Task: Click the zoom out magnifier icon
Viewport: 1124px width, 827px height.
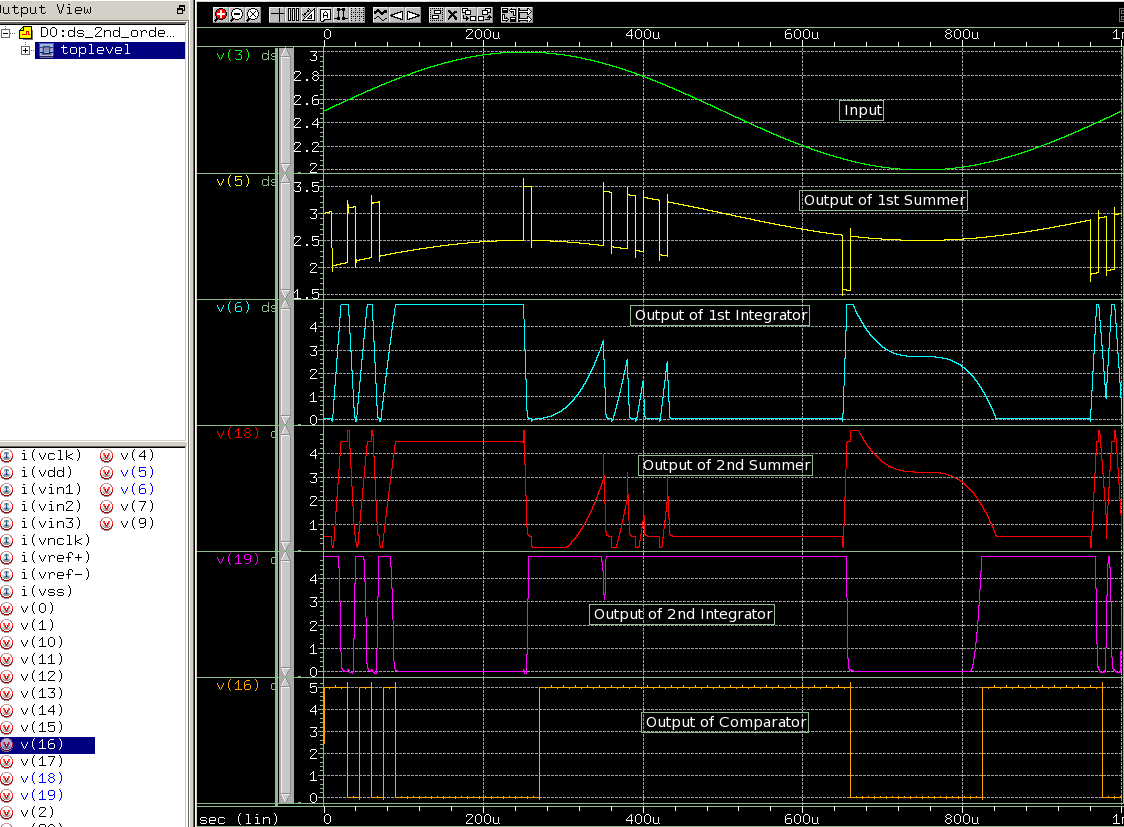Action: [x=237, y=15]
